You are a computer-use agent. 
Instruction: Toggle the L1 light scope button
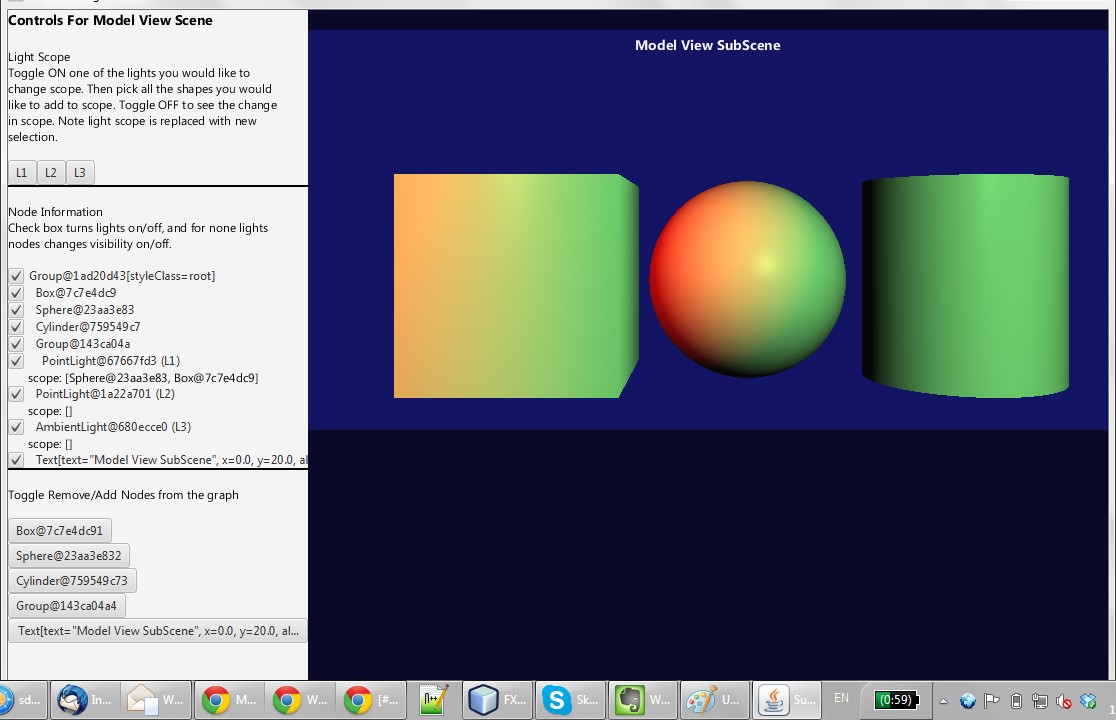(22, 173)
